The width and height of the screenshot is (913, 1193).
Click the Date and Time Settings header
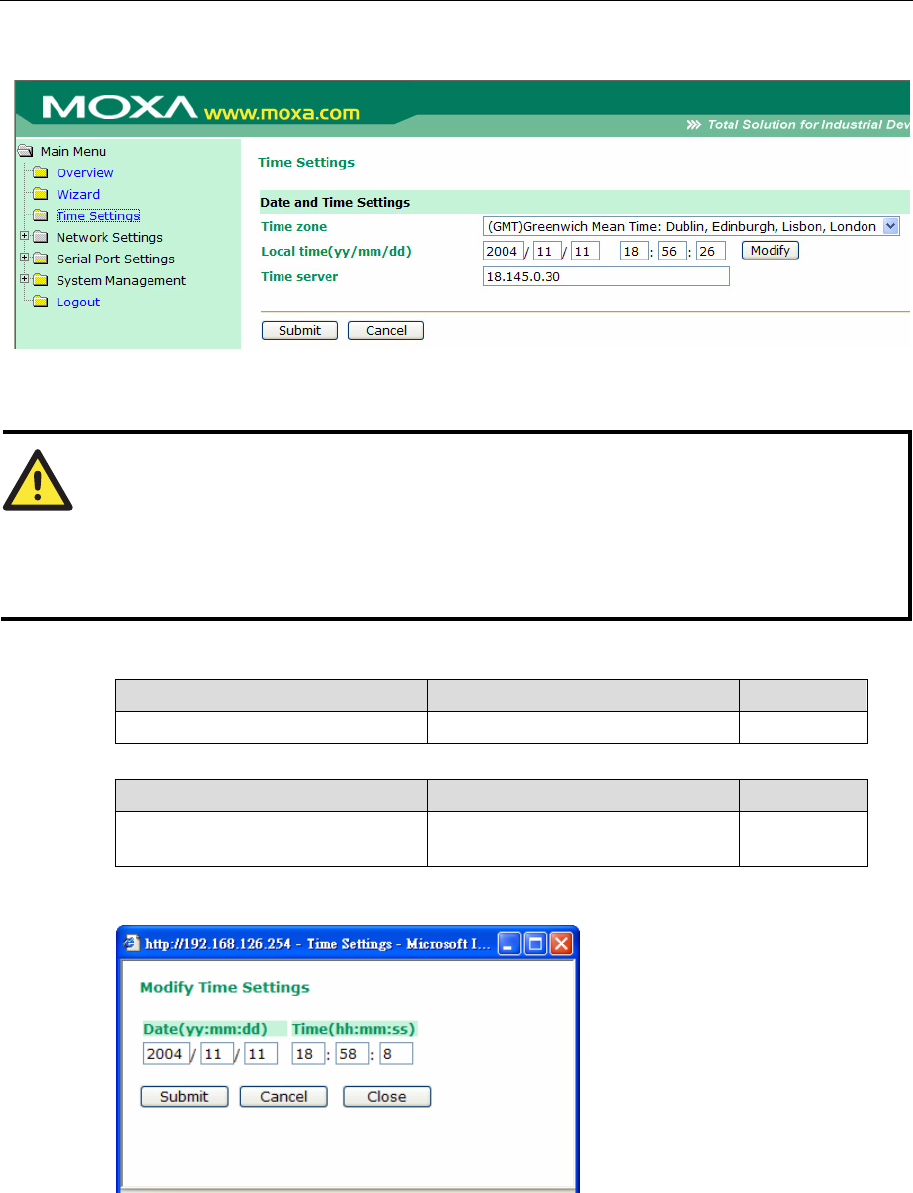335,202
